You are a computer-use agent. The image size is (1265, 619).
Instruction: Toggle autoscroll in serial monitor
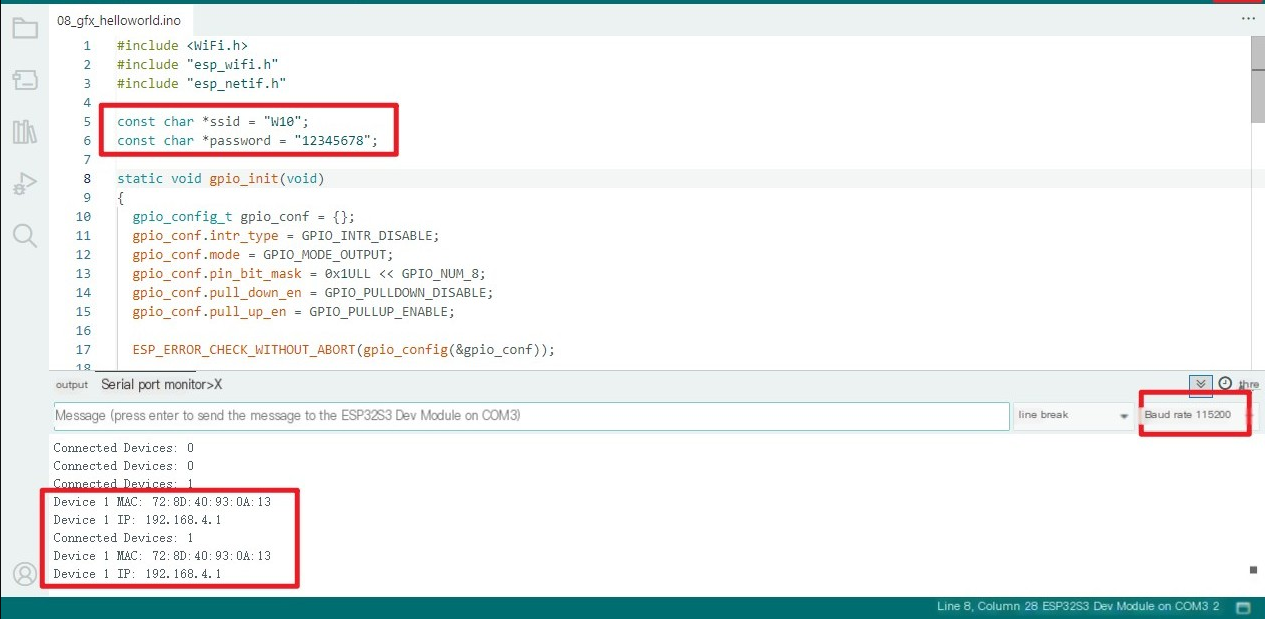1201,385
